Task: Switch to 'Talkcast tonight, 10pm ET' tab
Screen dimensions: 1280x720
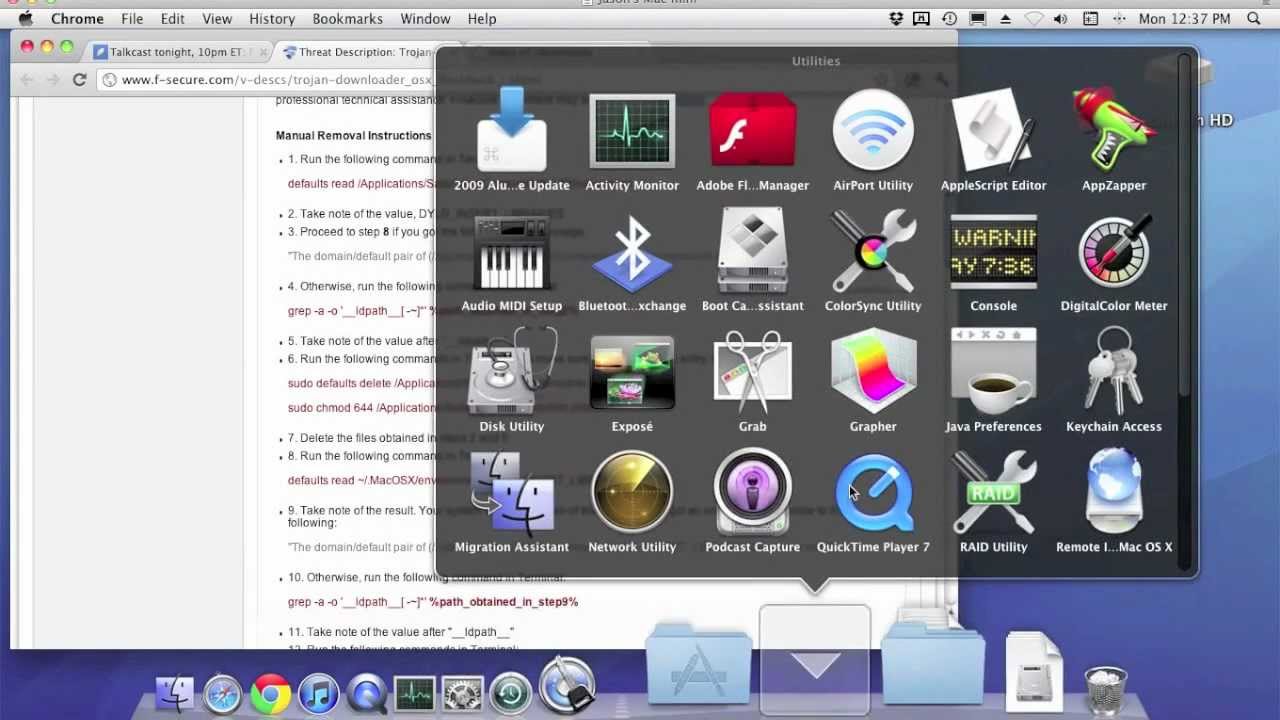Action: pyautogui.click(x=180, y=52)
